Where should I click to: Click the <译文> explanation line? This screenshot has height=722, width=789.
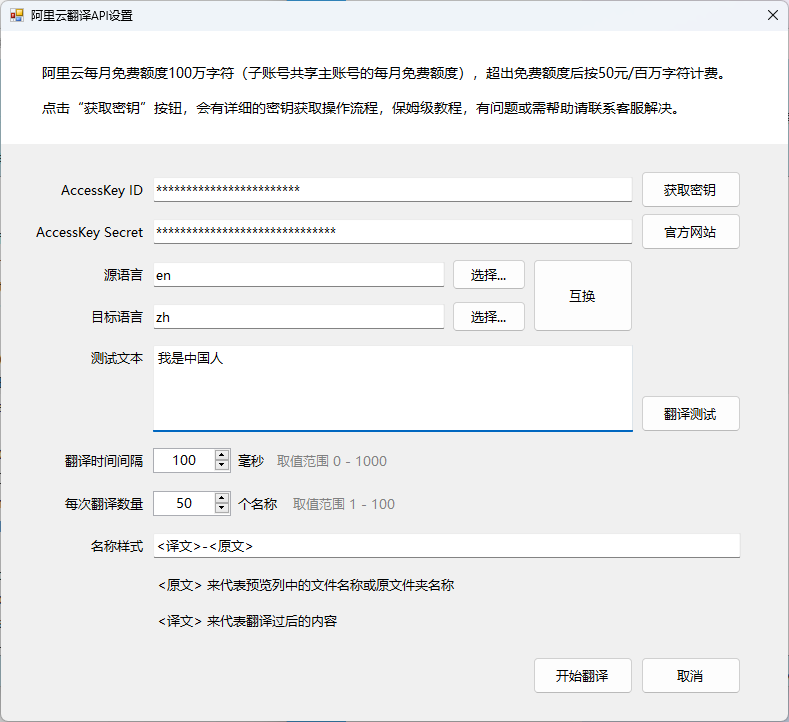[x=247, y=621]
